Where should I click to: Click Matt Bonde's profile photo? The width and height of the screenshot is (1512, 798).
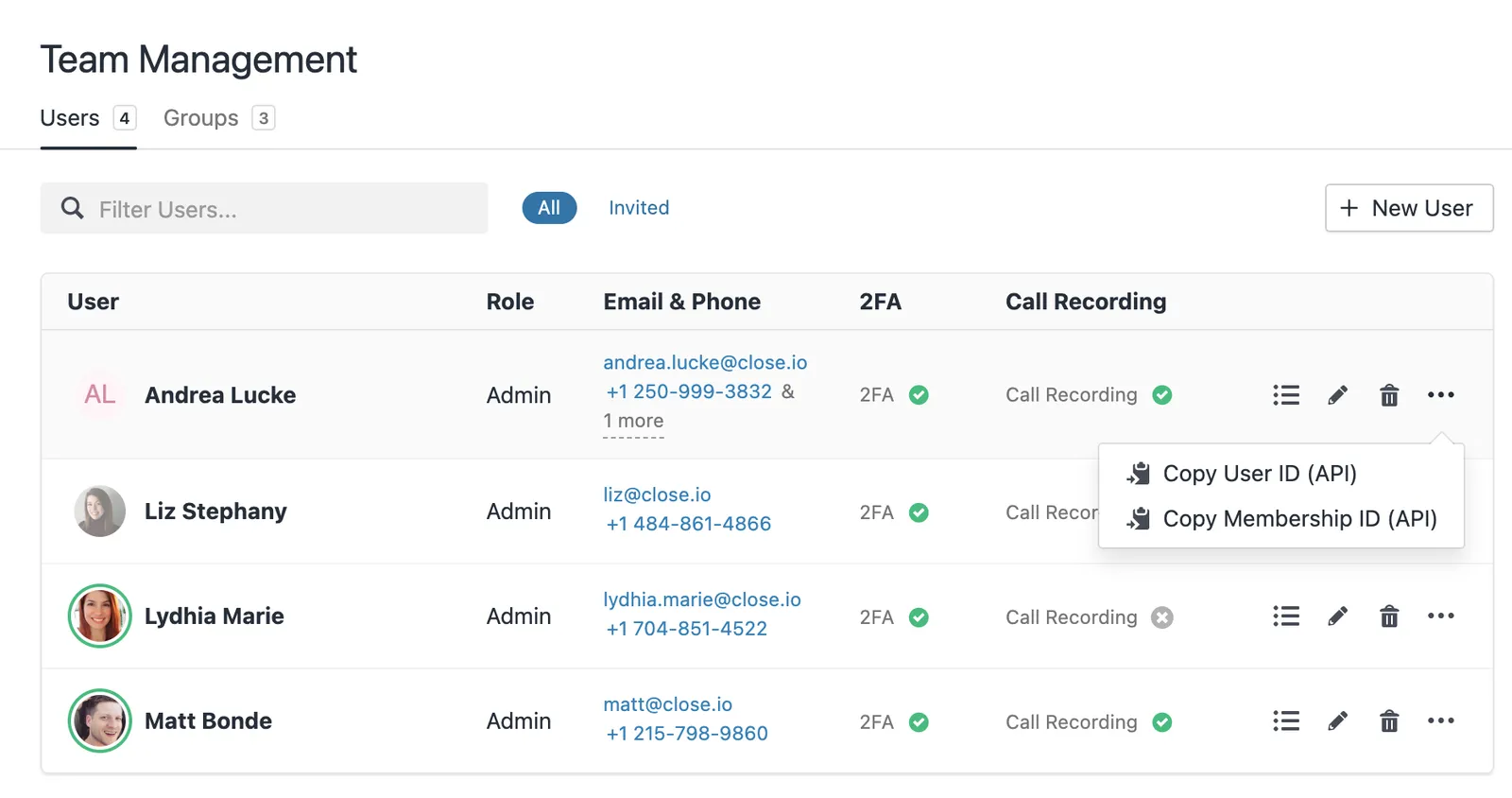tap(99, 721)
